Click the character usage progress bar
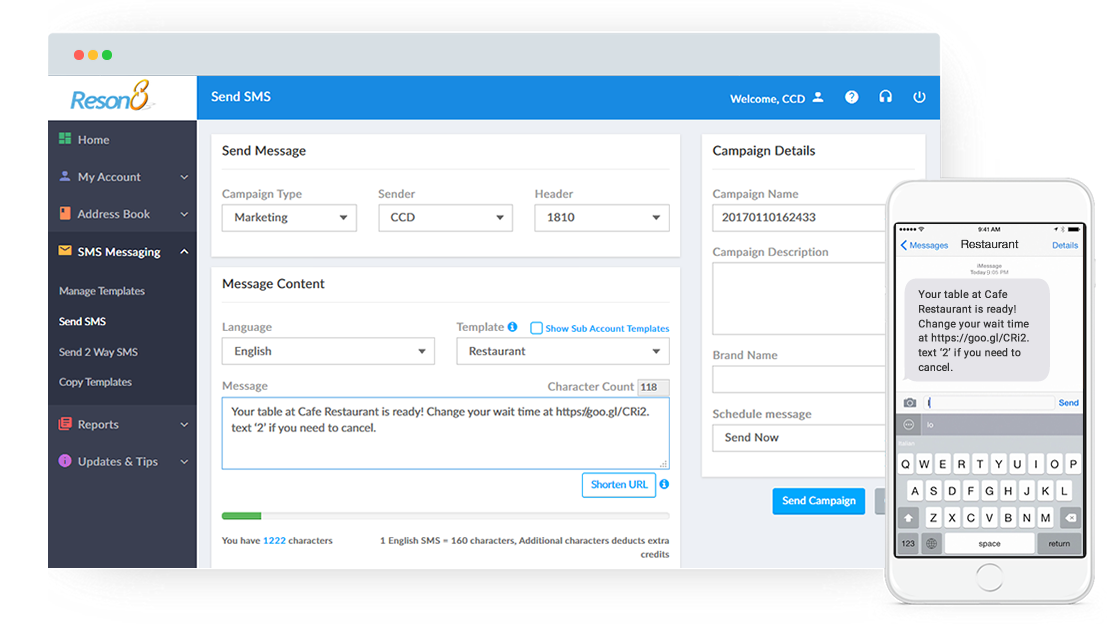 tap(445, 516)
